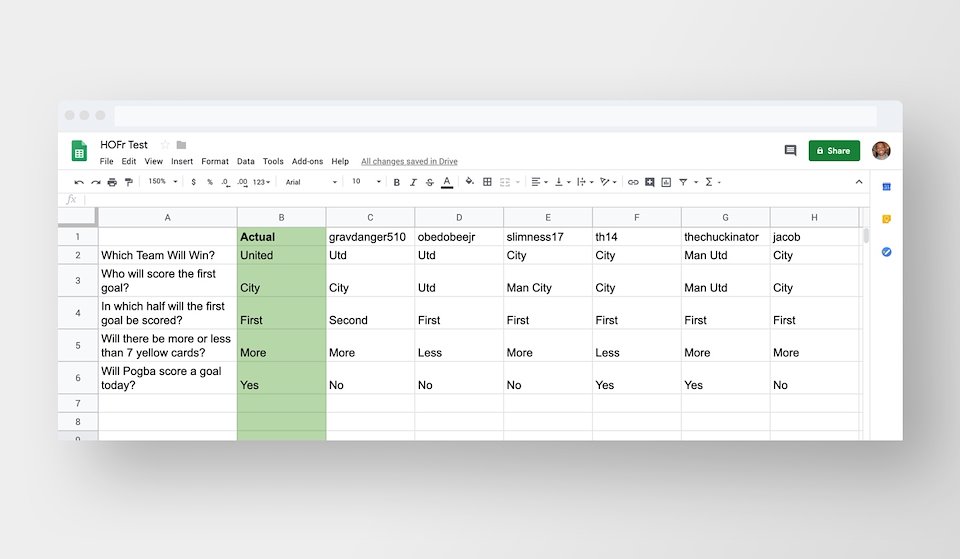Viewport: 960px width, 559px height.
Task: Toggle Strikethrough formatting
Action: point(429,182)
